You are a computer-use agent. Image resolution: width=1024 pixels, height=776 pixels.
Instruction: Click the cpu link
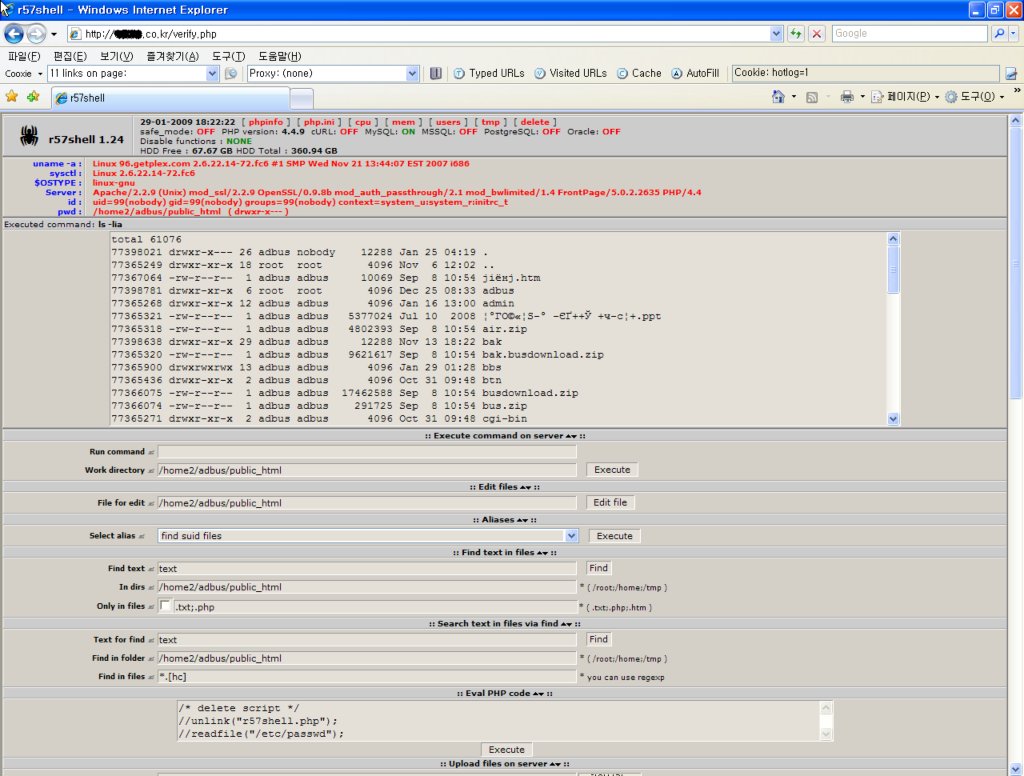[363, 122]
